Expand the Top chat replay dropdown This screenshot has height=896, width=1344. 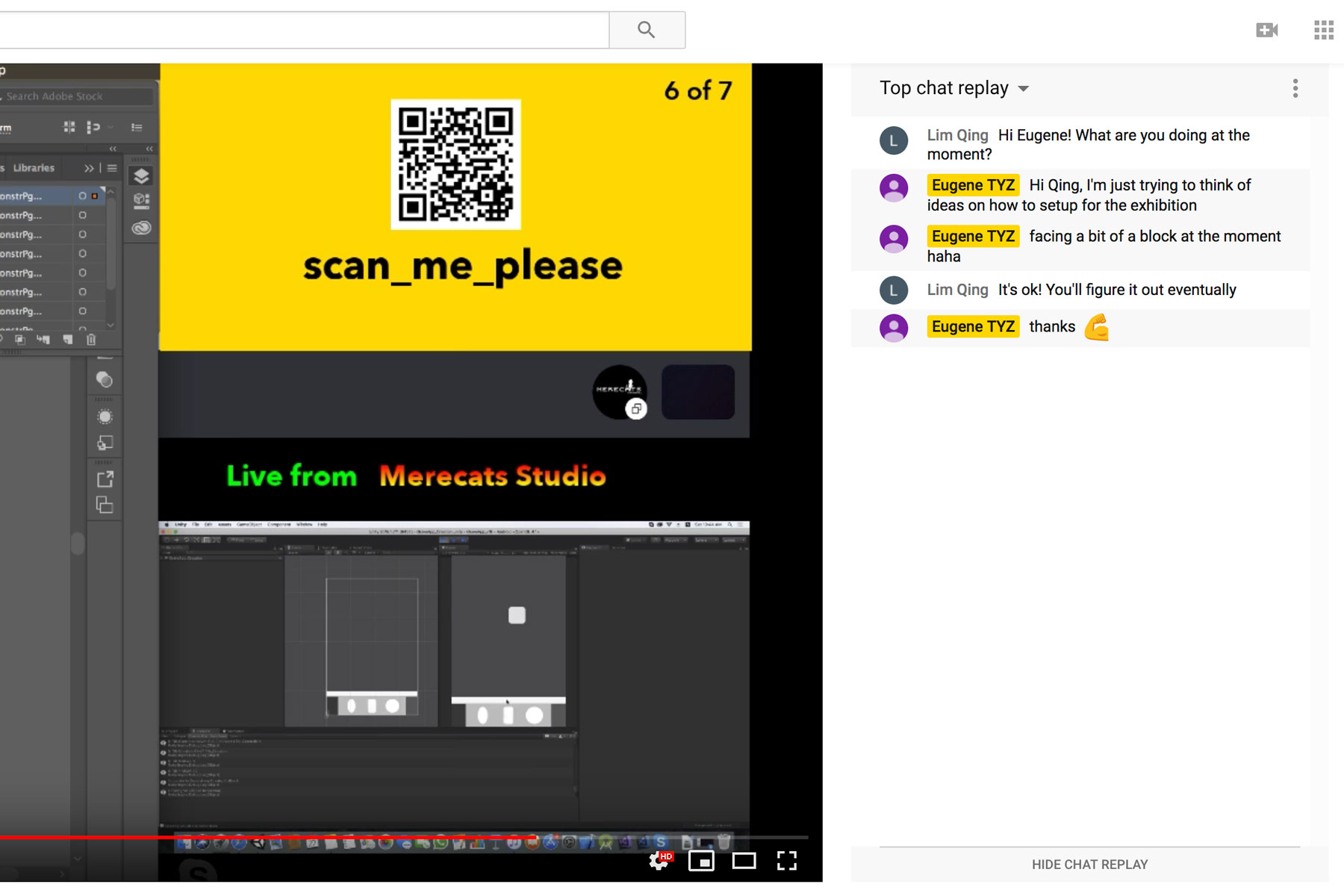click(x=954, y=88)
